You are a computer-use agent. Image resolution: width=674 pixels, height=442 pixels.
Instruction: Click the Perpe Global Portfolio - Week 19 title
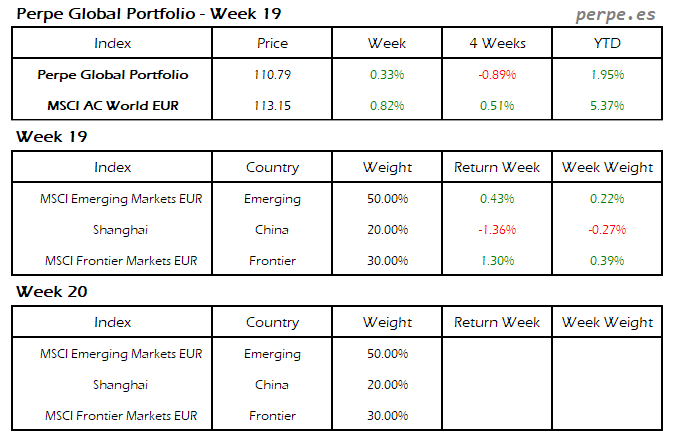pos(148,14)
